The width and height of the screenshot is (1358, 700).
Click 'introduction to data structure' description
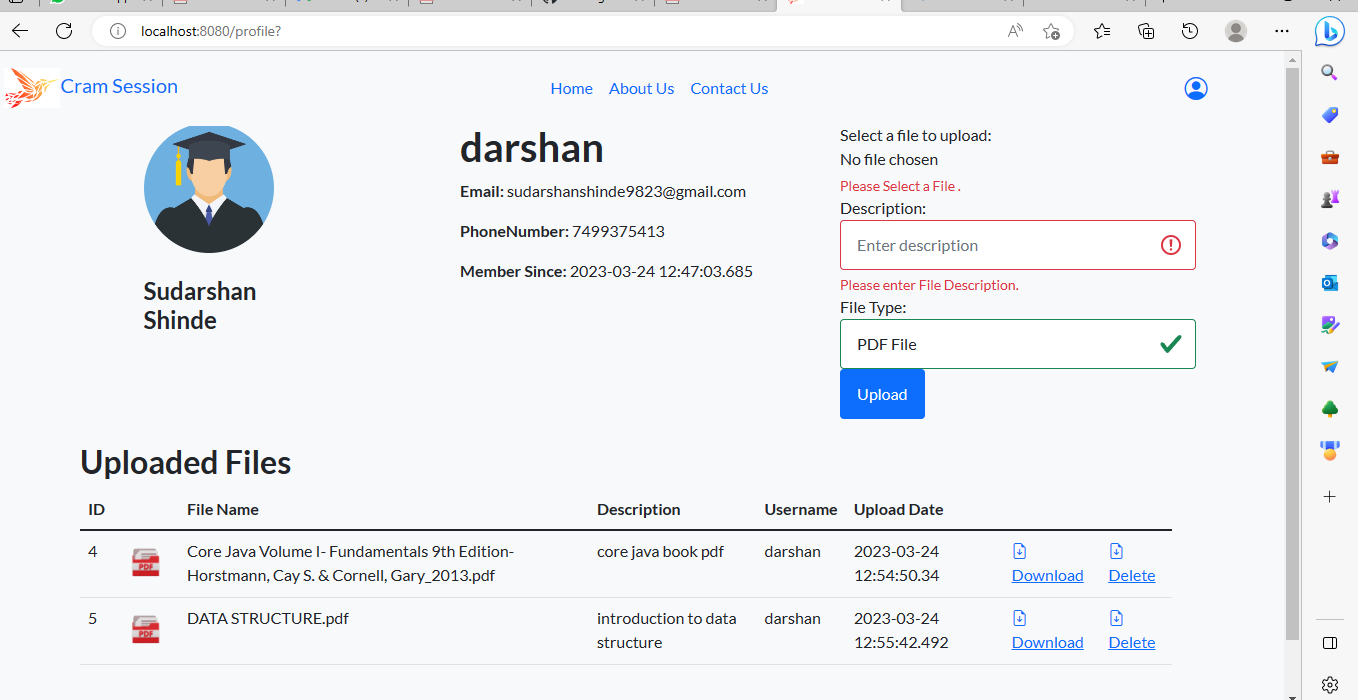pyautogui.click(x=667, y=631)
